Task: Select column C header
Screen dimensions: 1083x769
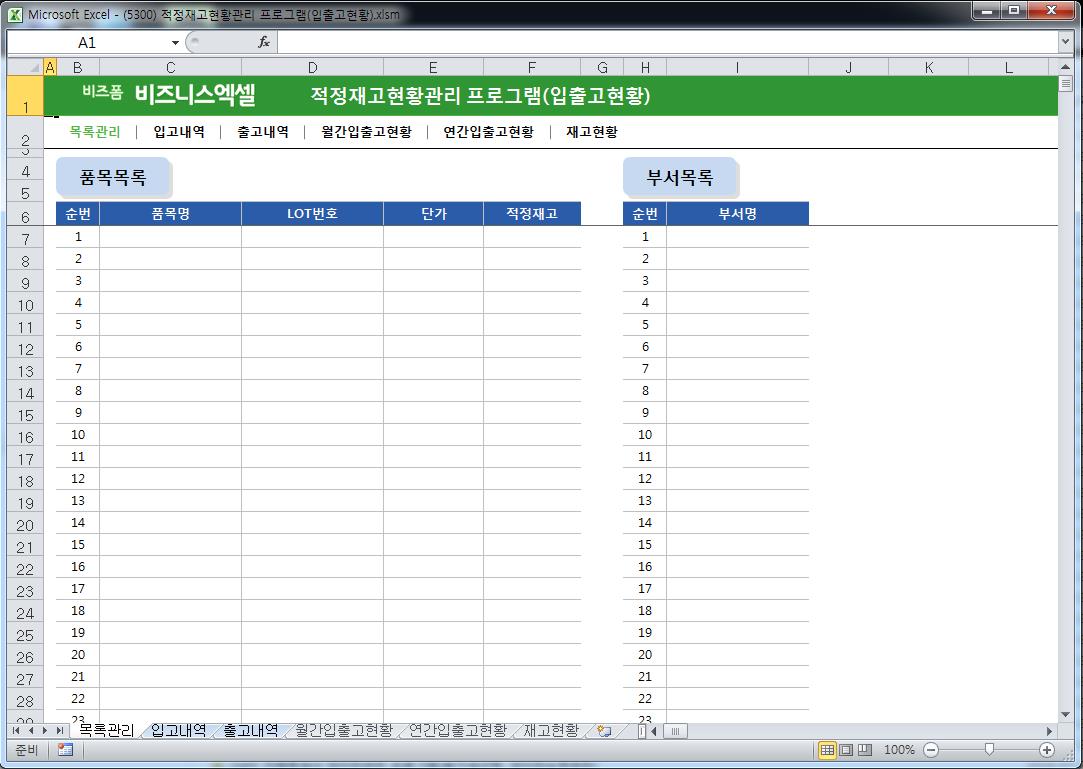Action: pyautogui.click(x=171, y=68)
